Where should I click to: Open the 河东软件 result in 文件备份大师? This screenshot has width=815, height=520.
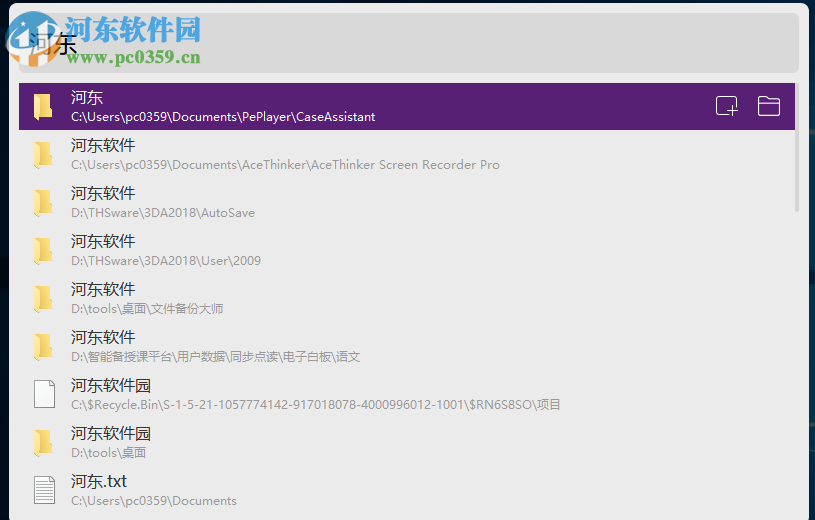(407, 298)
